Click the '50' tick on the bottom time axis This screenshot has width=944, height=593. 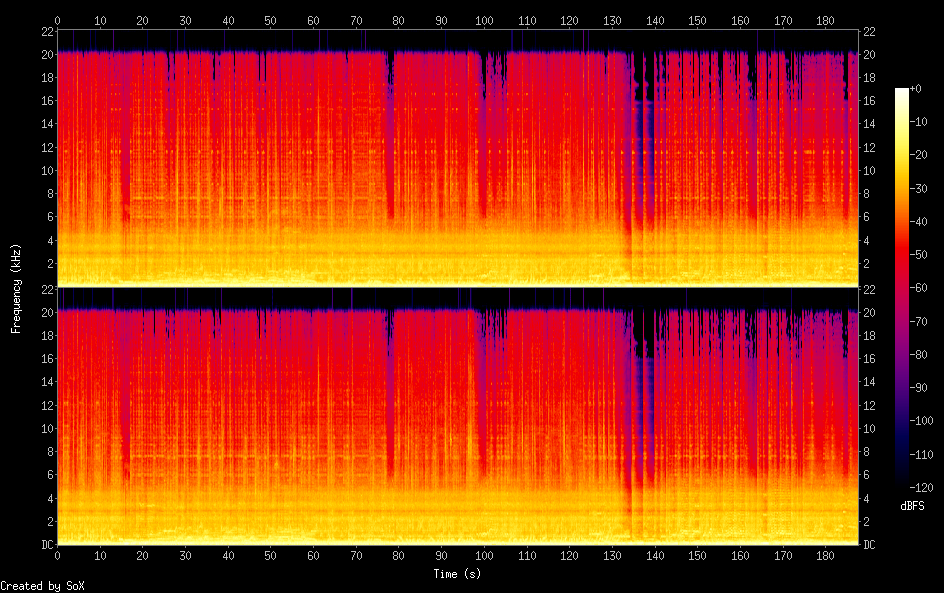point(271,555)
